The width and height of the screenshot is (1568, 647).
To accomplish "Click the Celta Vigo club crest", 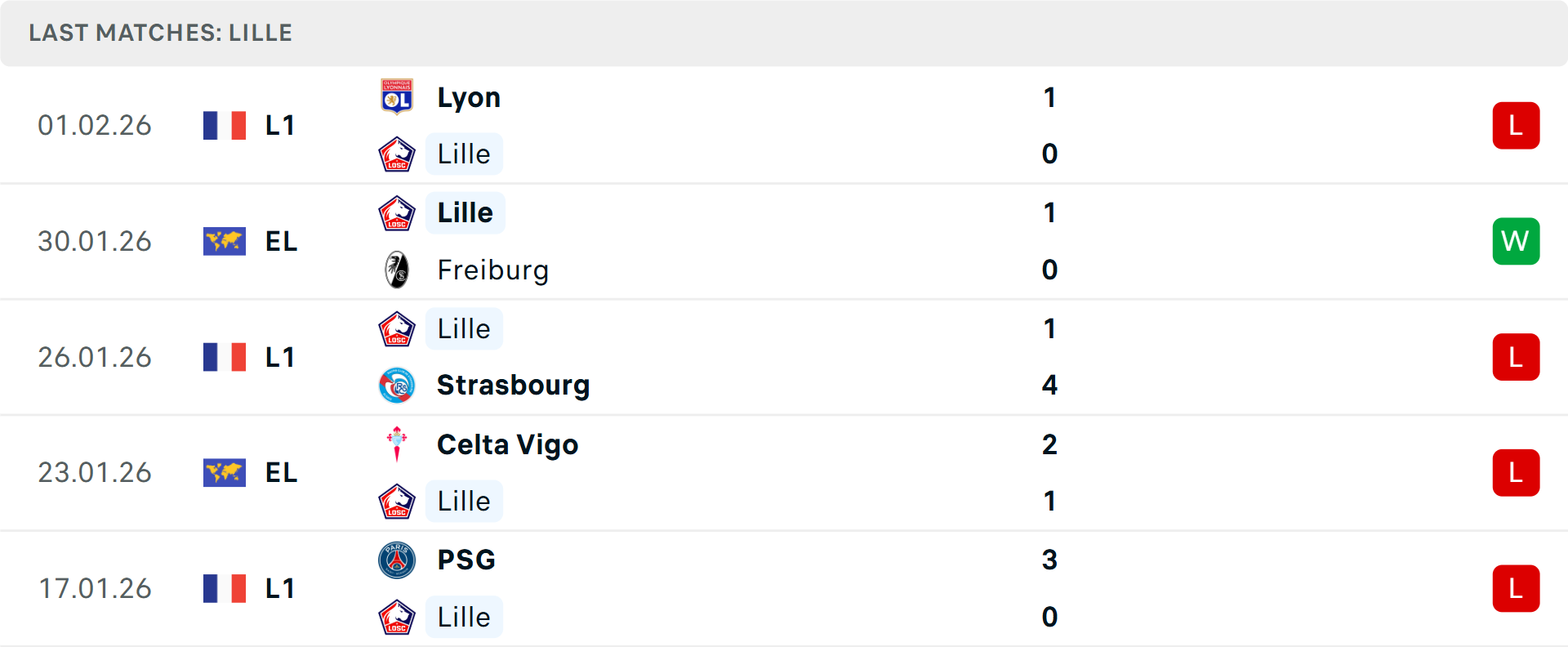I will (397, 444).
